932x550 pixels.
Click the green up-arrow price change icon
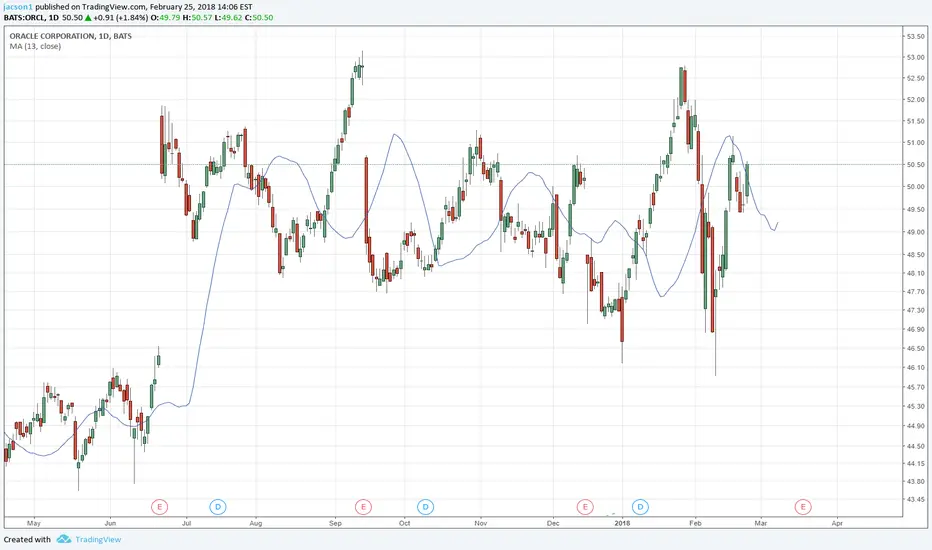click(88, 18)
